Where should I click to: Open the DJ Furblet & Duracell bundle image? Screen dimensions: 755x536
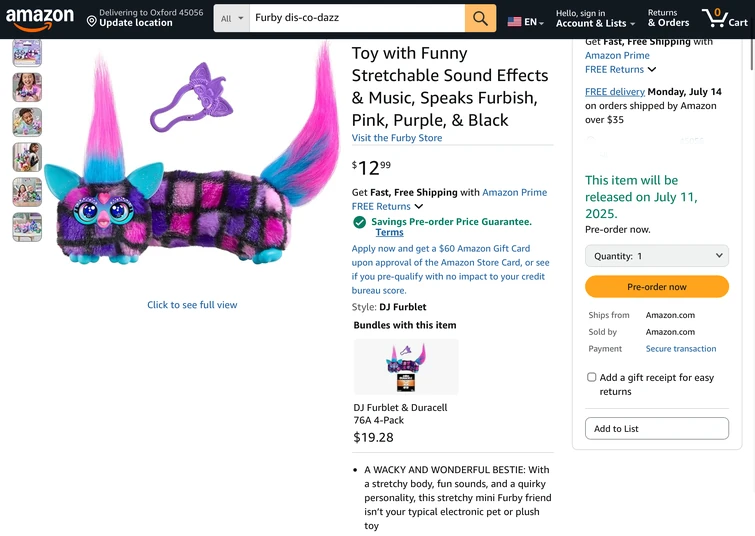coord(406,367)
